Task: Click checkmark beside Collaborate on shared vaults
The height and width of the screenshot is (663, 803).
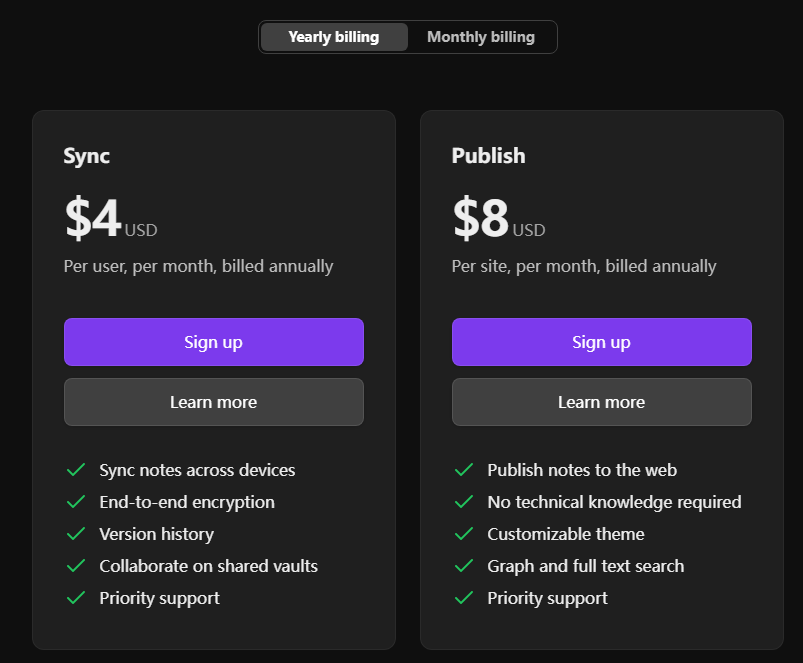Action: 76,566
